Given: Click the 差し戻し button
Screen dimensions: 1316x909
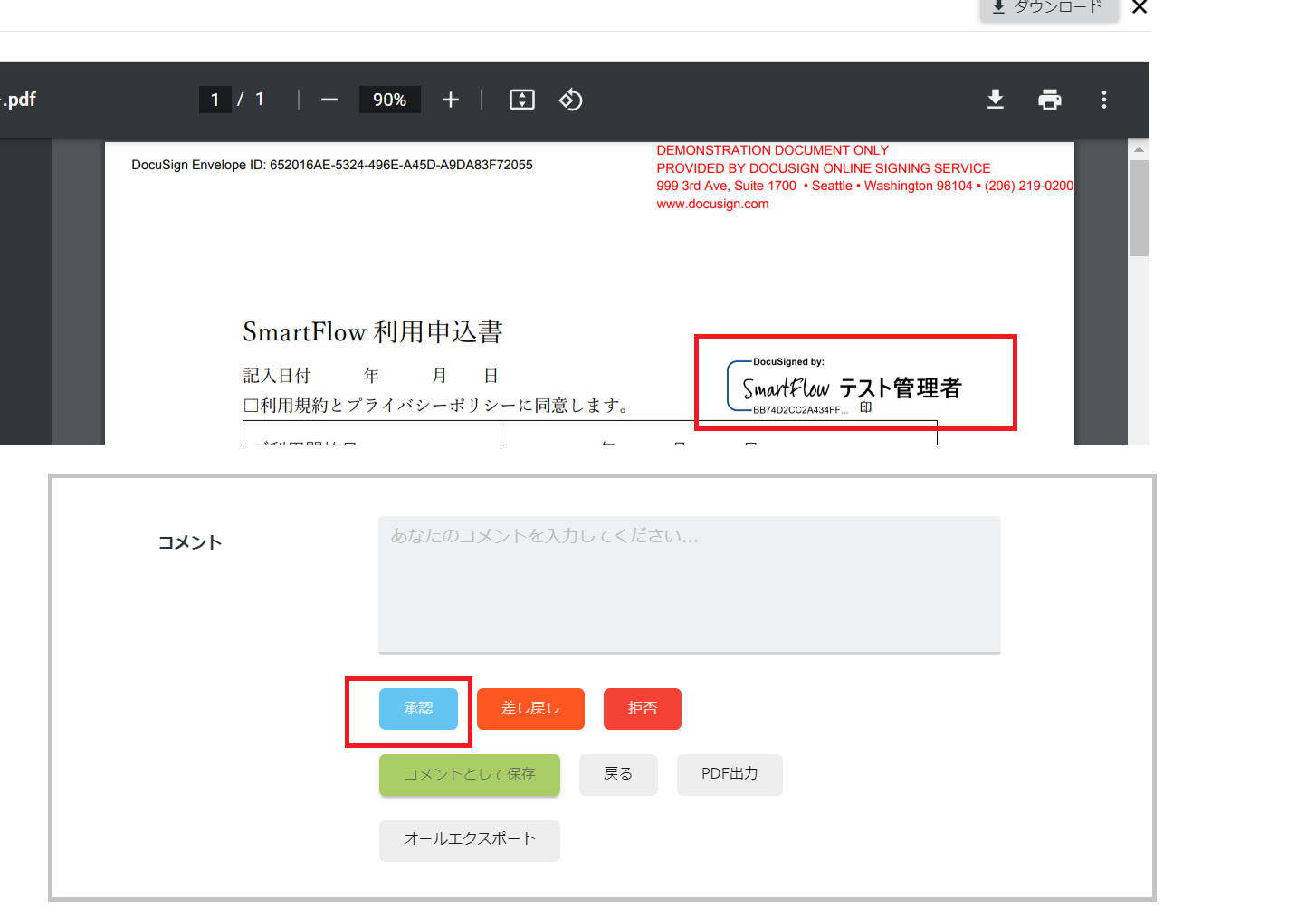Looking at the screenshot, I should 530,708.
